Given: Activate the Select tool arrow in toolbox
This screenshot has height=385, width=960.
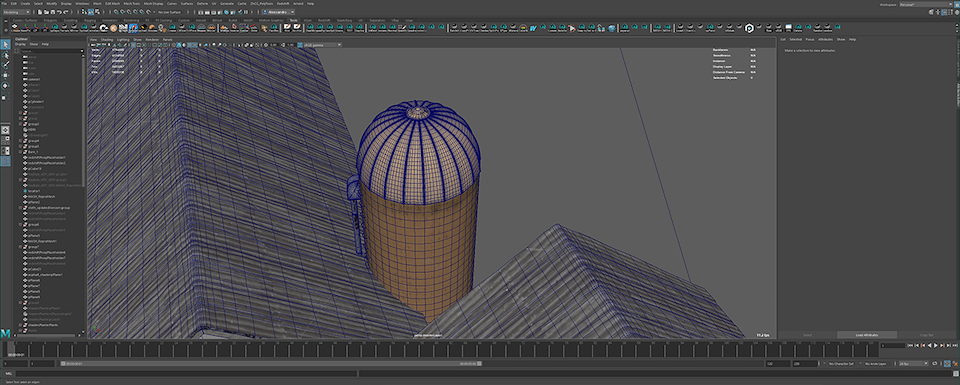Looking at the screenshot, I should 6,45.
